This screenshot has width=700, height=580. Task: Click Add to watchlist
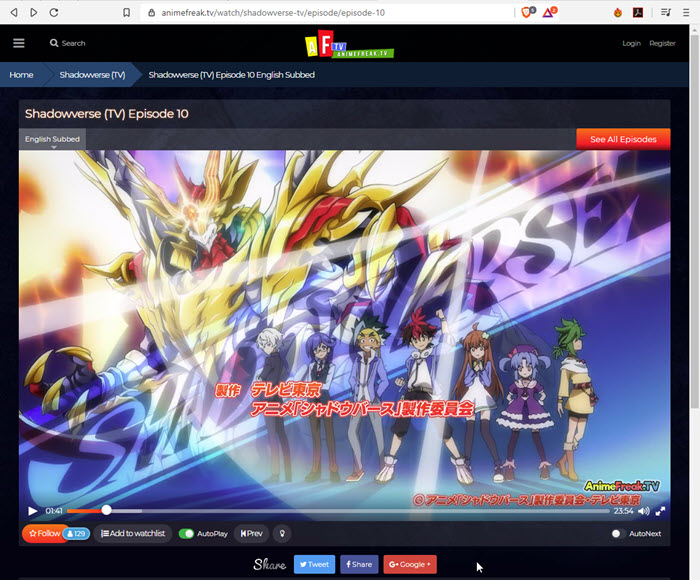[133, 534]
